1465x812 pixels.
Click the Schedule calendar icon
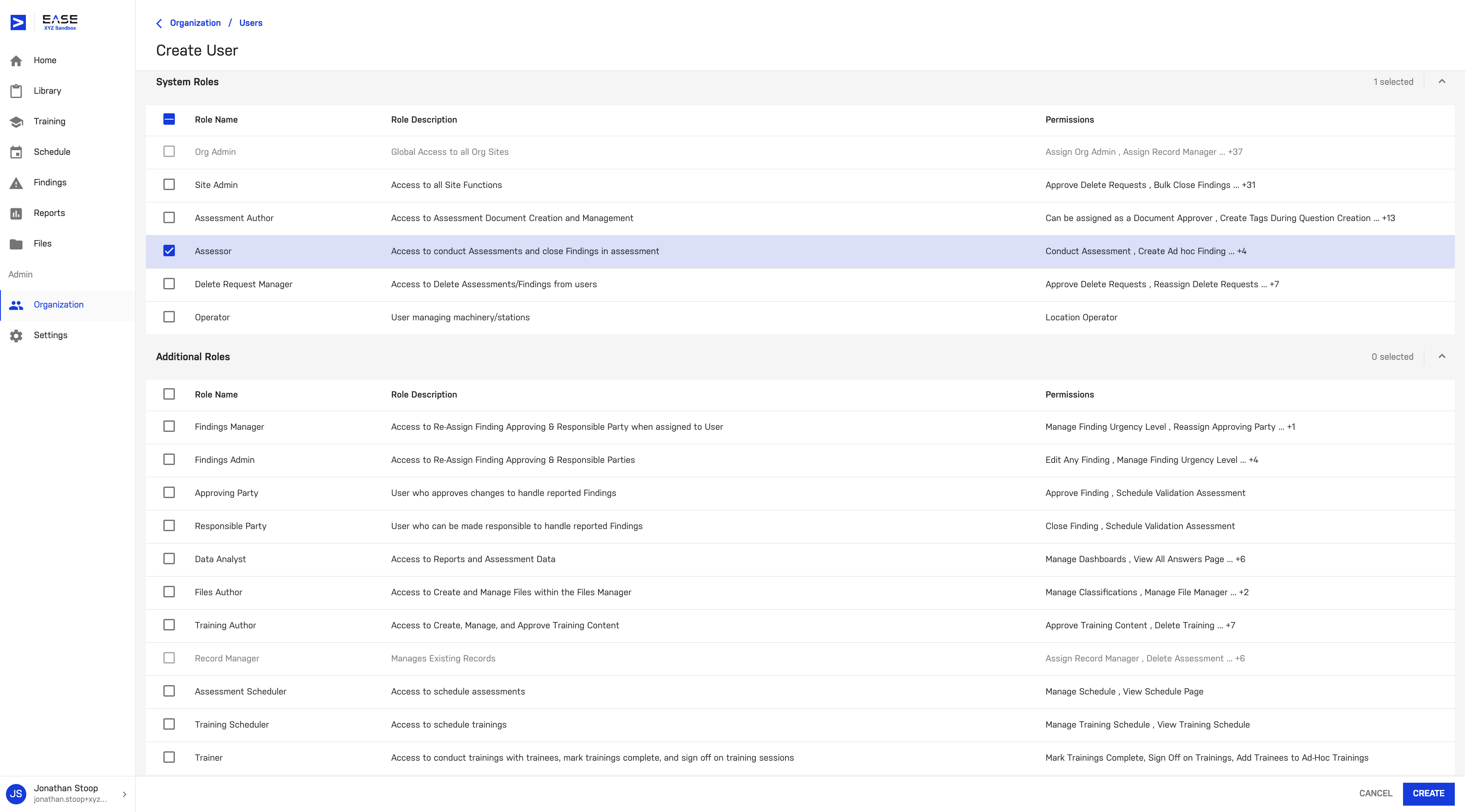16,152
